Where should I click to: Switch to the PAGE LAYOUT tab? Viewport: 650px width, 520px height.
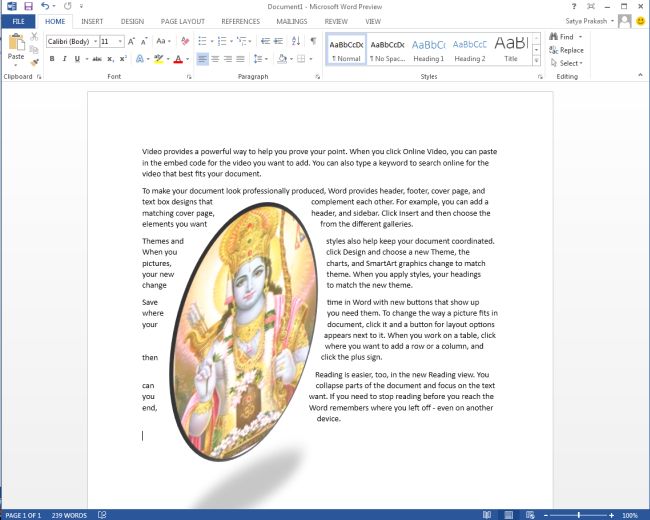(x=183, y=22)
